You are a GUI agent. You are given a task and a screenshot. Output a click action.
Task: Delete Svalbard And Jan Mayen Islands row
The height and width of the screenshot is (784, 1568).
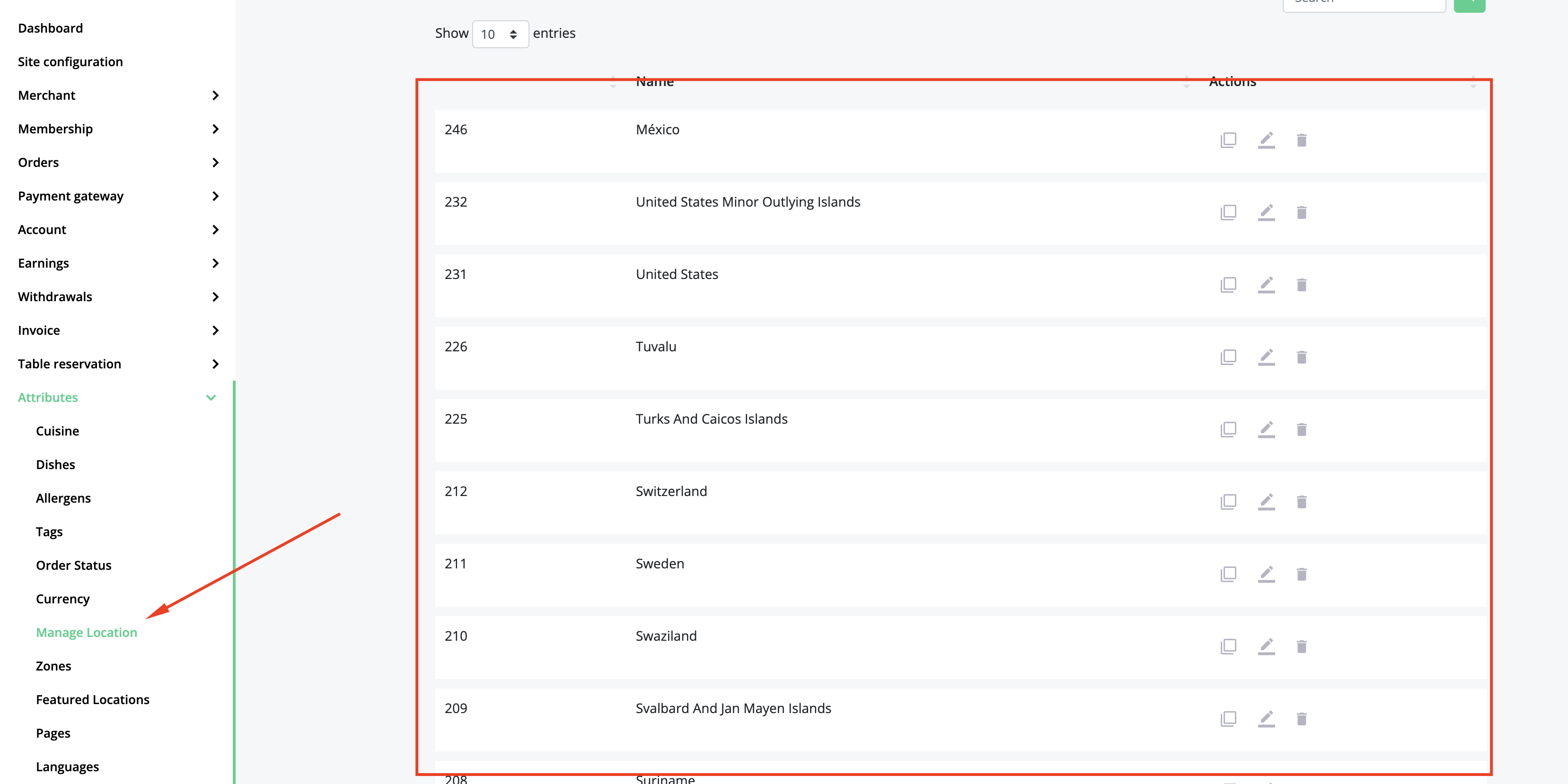(1302, 720)
